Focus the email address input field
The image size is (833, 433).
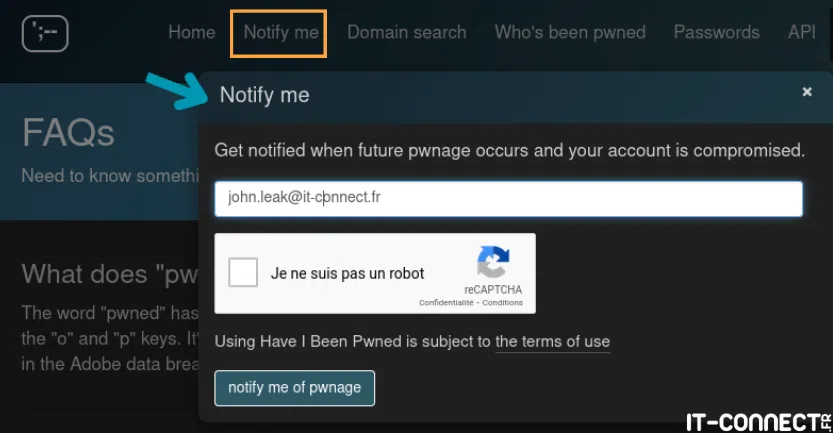coord(508,198)
